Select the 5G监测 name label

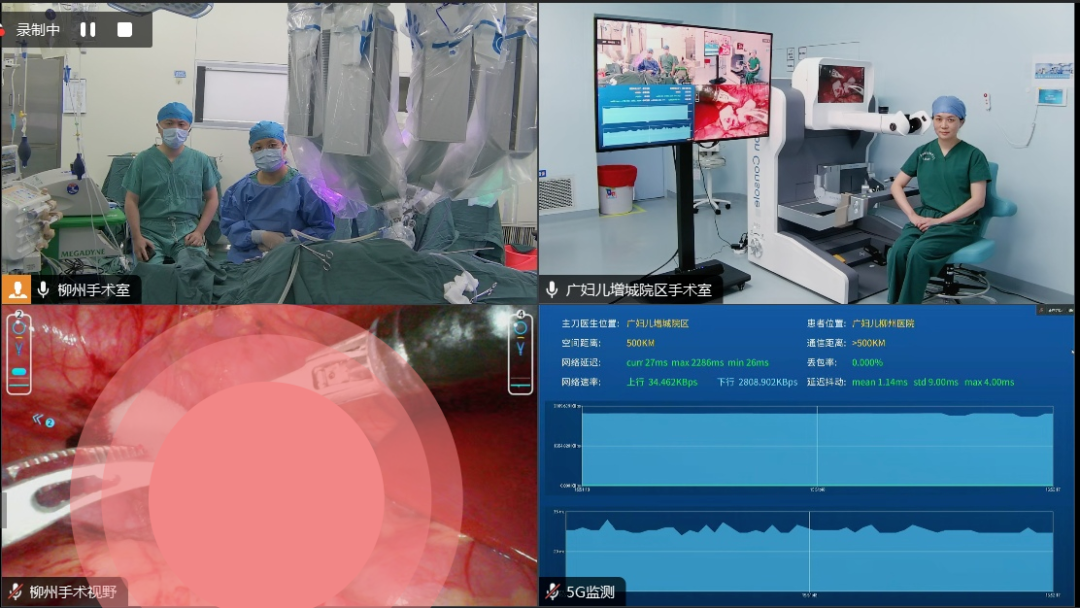tap(591, 592)
